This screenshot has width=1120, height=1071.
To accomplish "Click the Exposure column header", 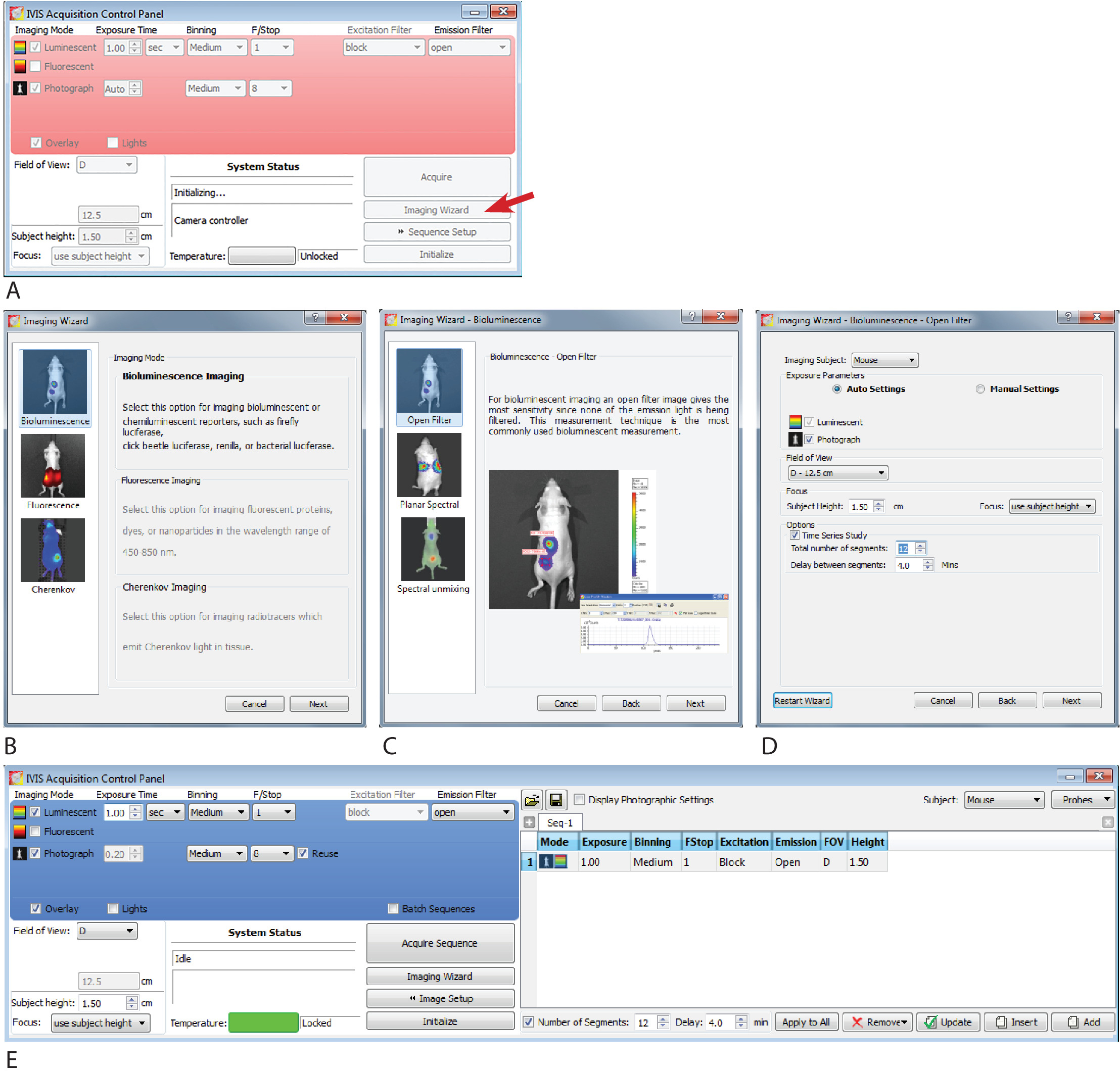I will pos(603,842).
